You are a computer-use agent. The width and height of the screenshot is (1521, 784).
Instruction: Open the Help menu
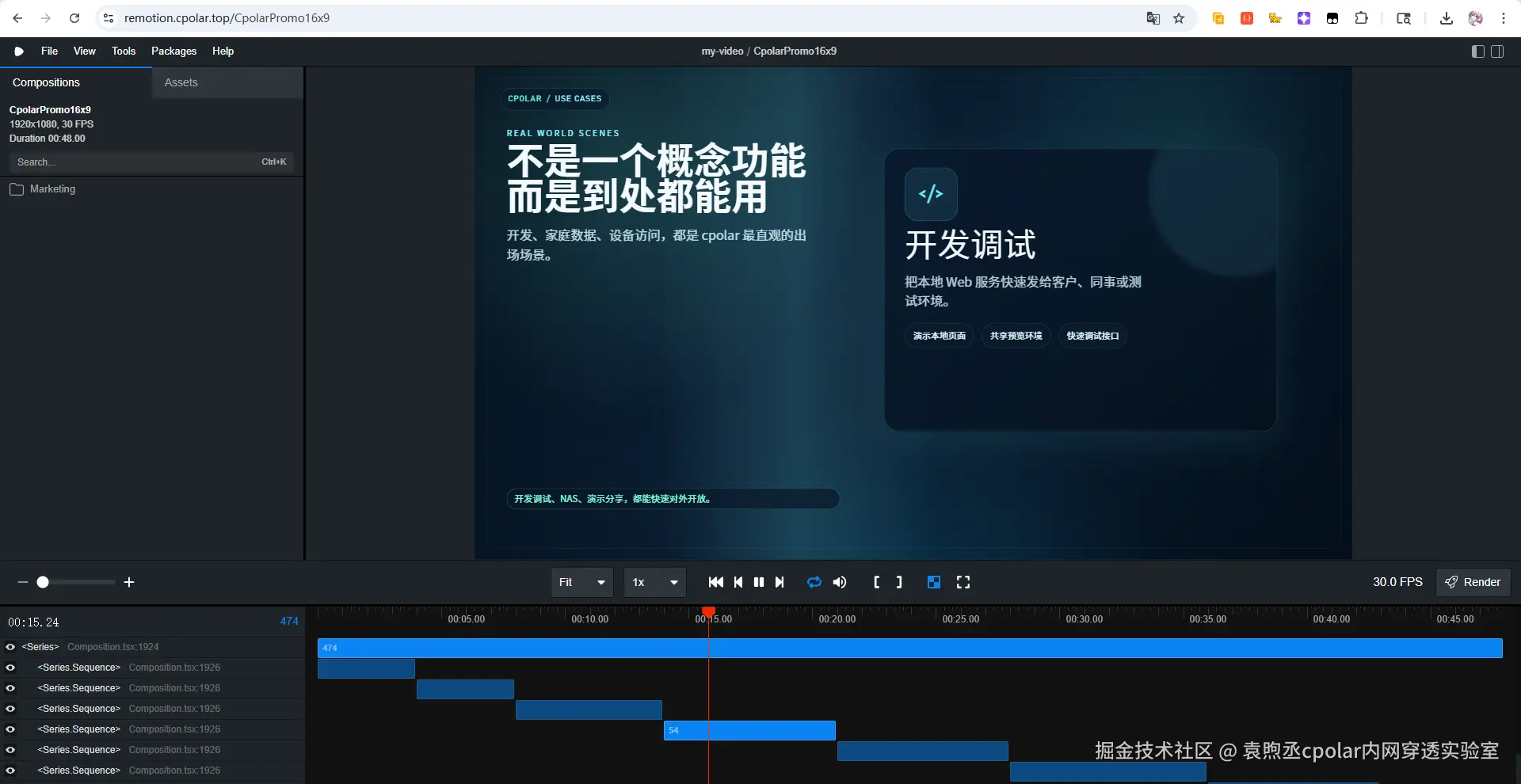(x=223, y=51)
